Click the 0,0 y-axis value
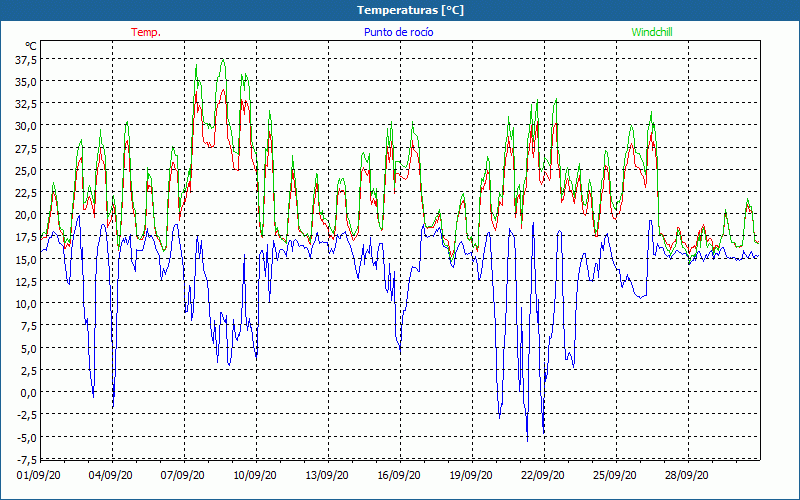Screen dimensions: 800x500 pos(29,392)
